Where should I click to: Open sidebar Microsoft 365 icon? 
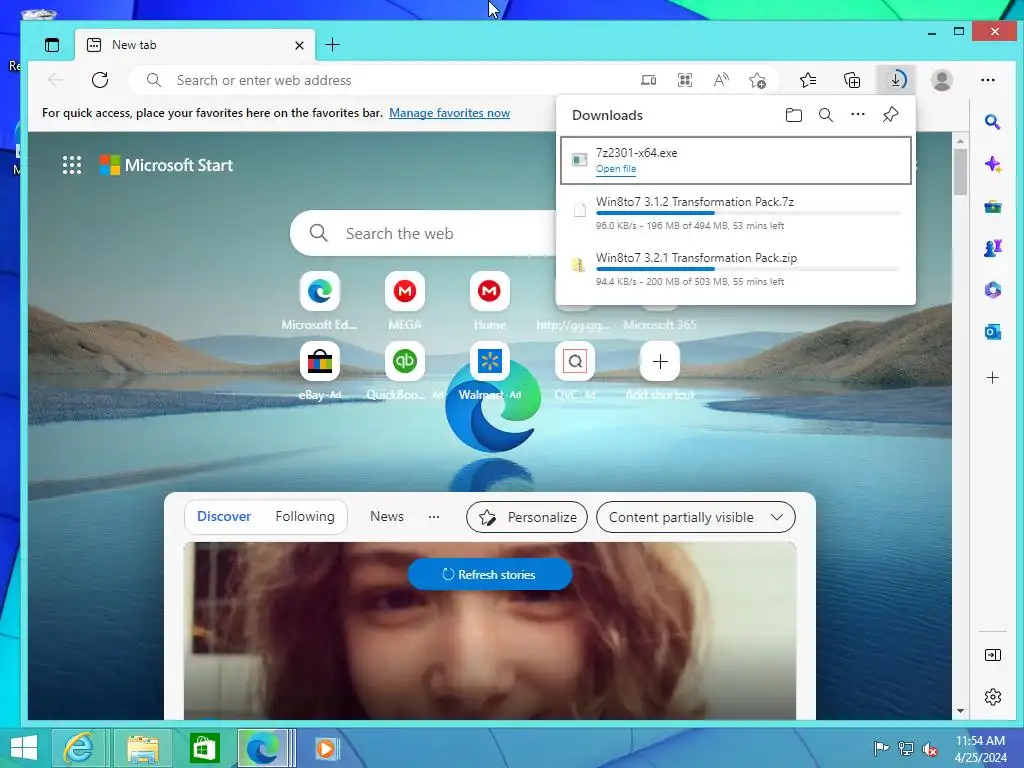[x=993, y=290]
